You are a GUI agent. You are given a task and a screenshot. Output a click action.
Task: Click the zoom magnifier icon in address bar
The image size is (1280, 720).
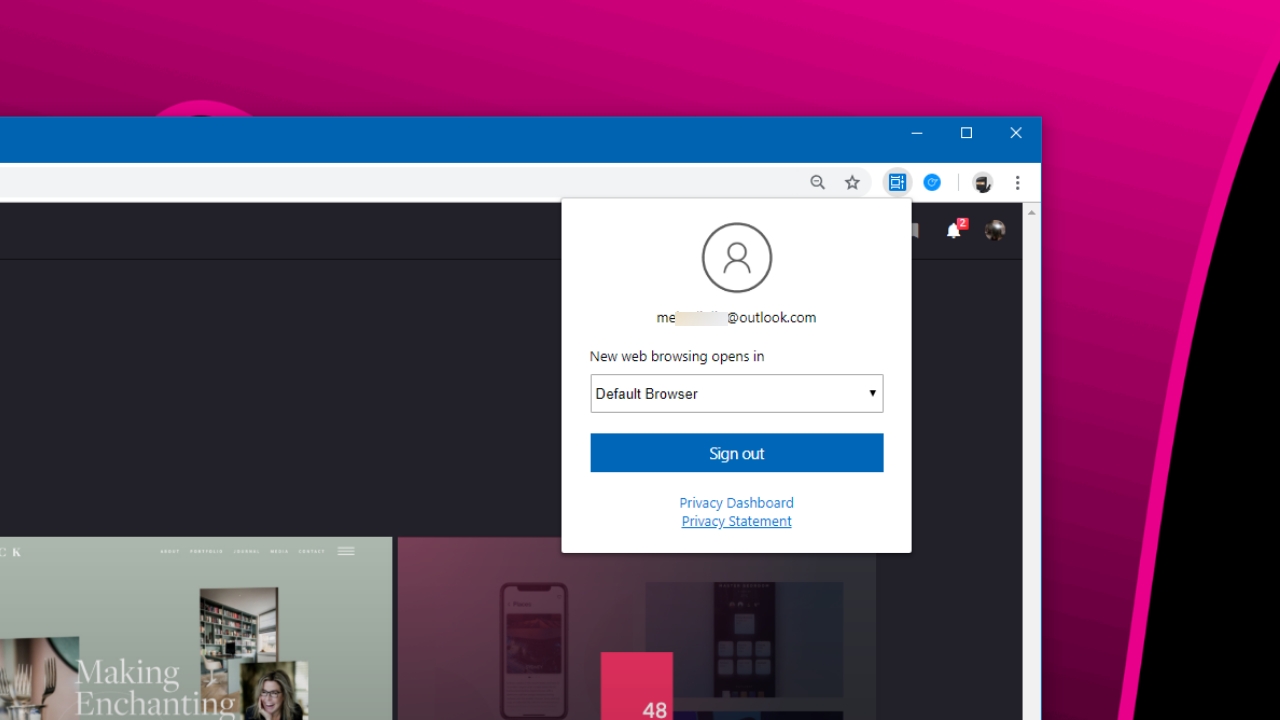(818, 182)
